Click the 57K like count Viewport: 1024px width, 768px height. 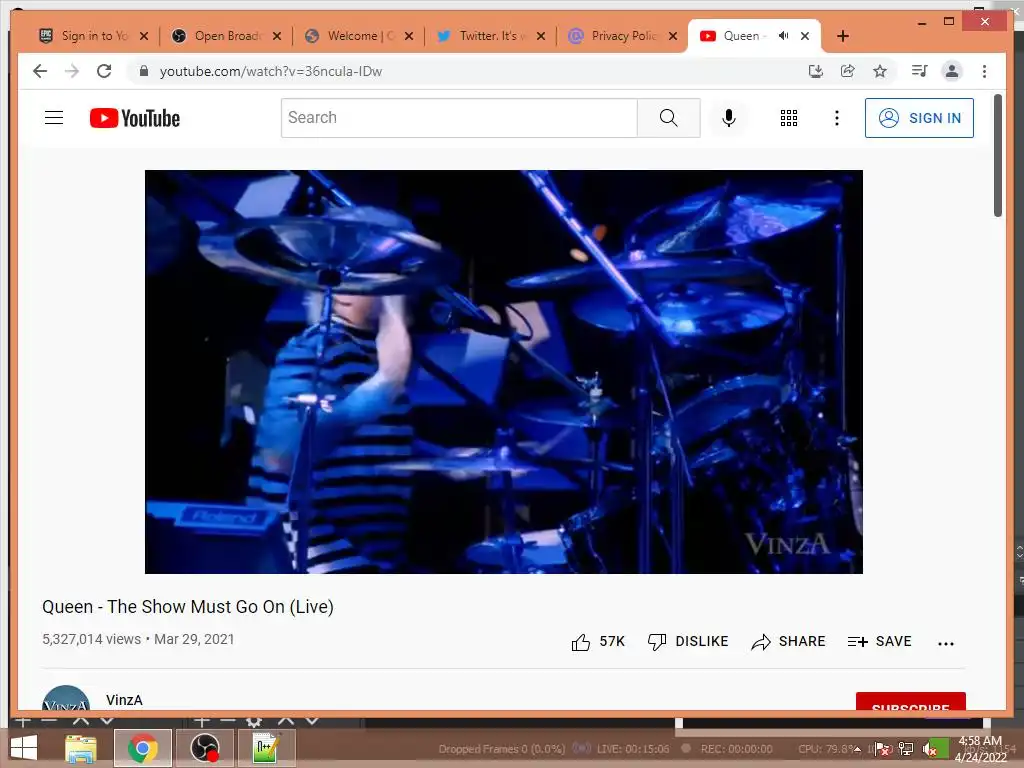612,641
